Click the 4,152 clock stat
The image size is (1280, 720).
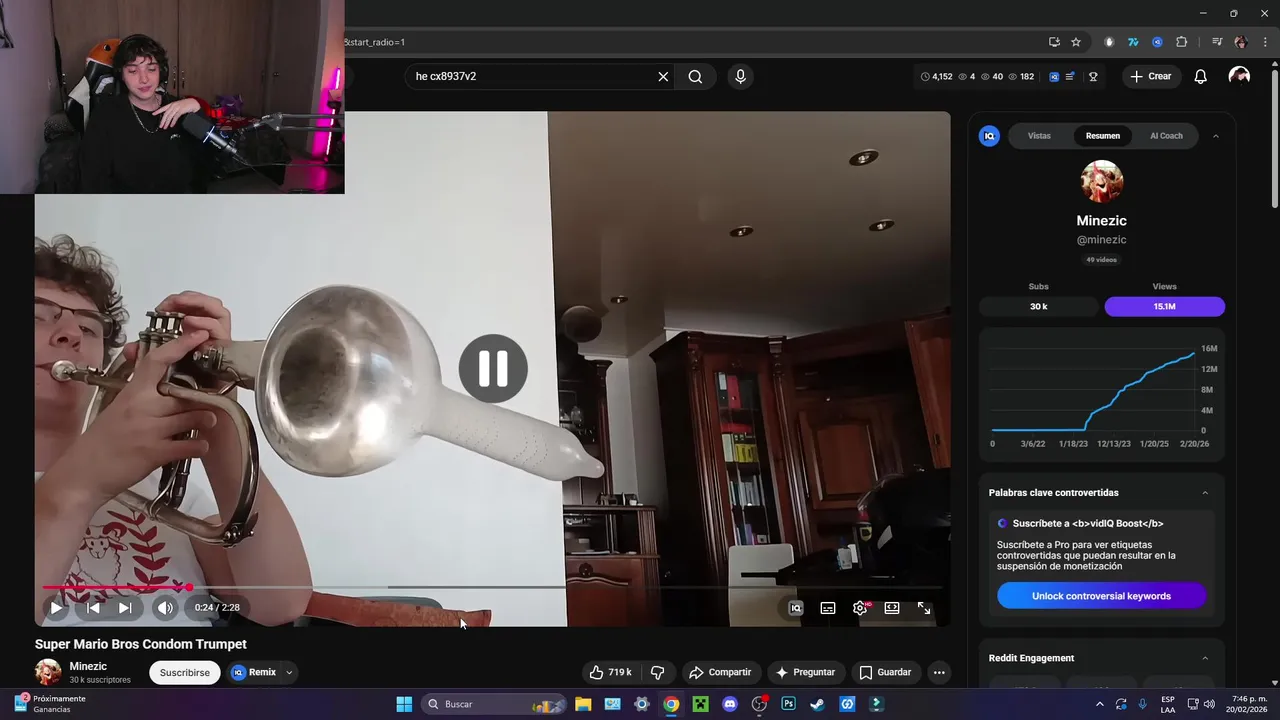[936, 76]
